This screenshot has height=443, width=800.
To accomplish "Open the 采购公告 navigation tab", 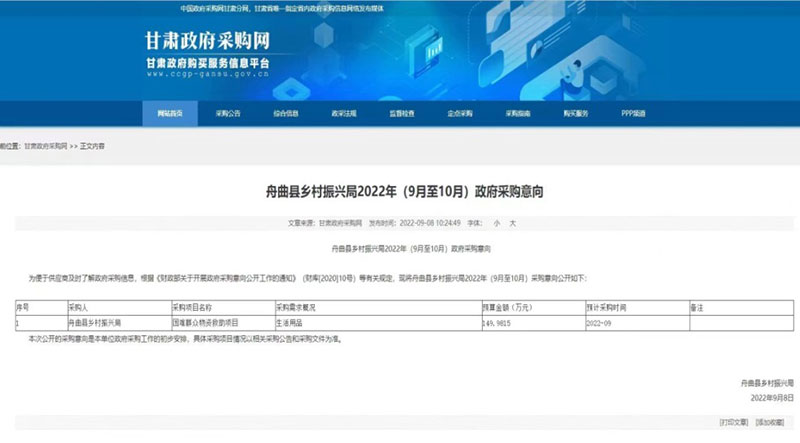I will coord(228,114).
